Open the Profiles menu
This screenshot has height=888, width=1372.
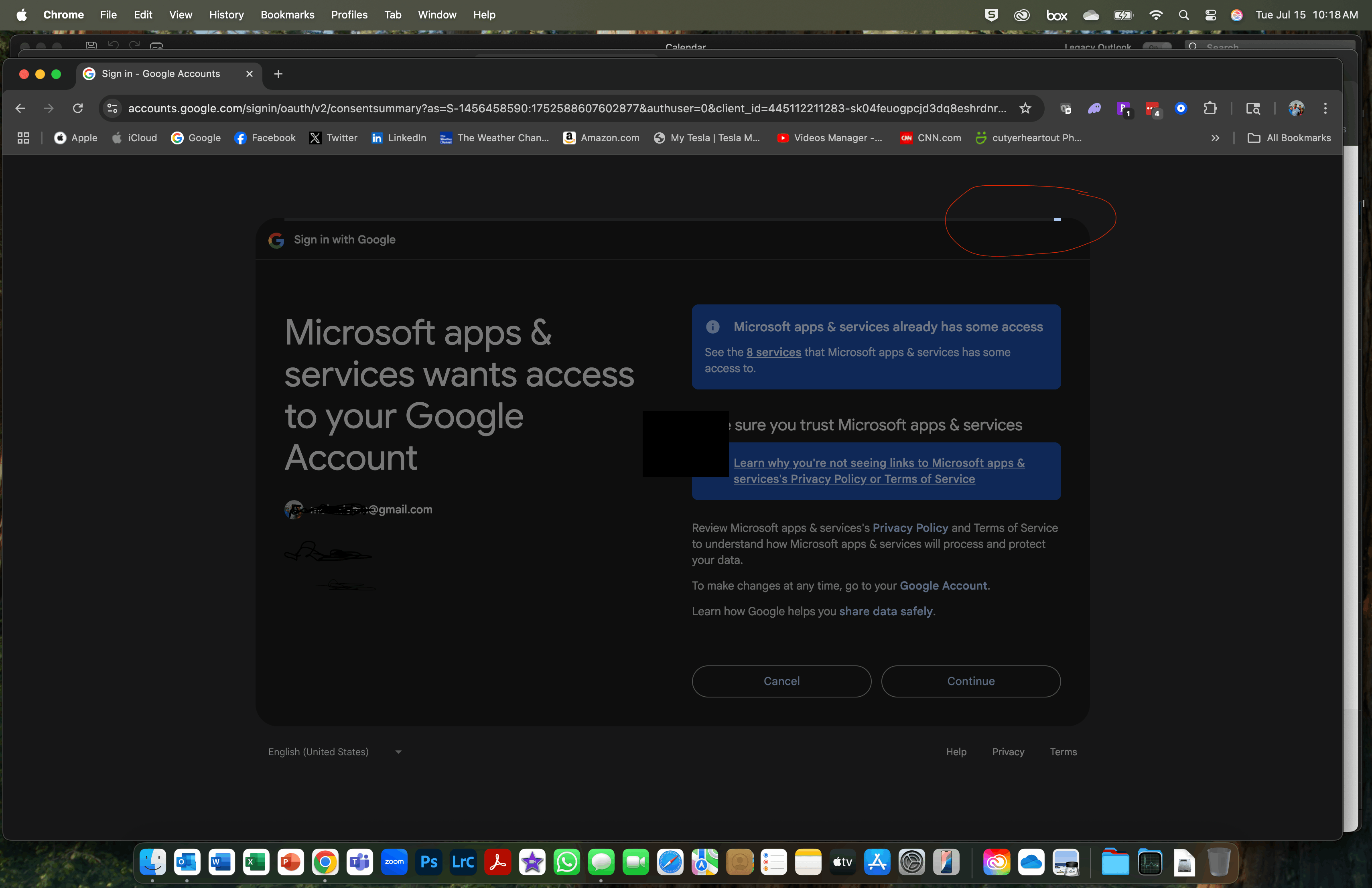349,15
